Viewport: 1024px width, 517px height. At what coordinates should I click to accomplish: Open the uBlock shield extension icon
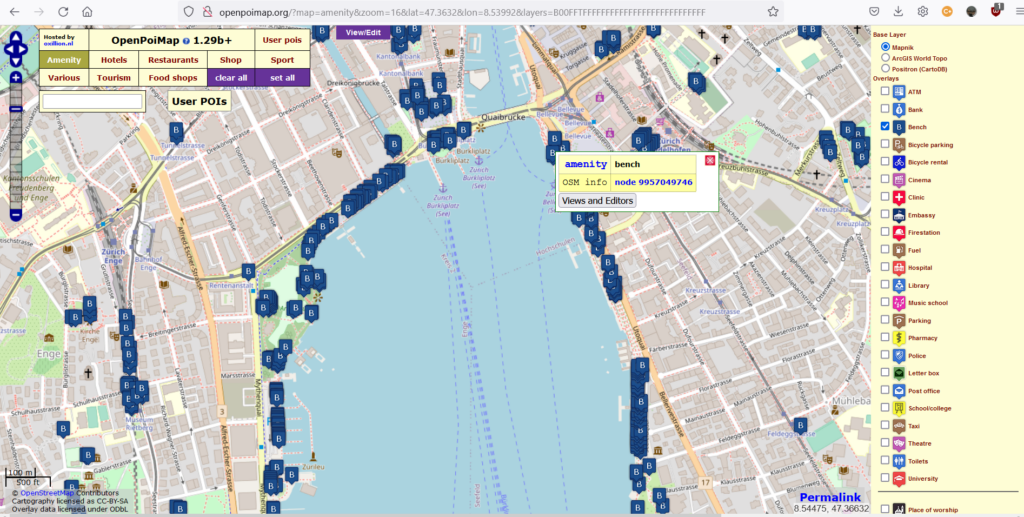click(997, 11)
